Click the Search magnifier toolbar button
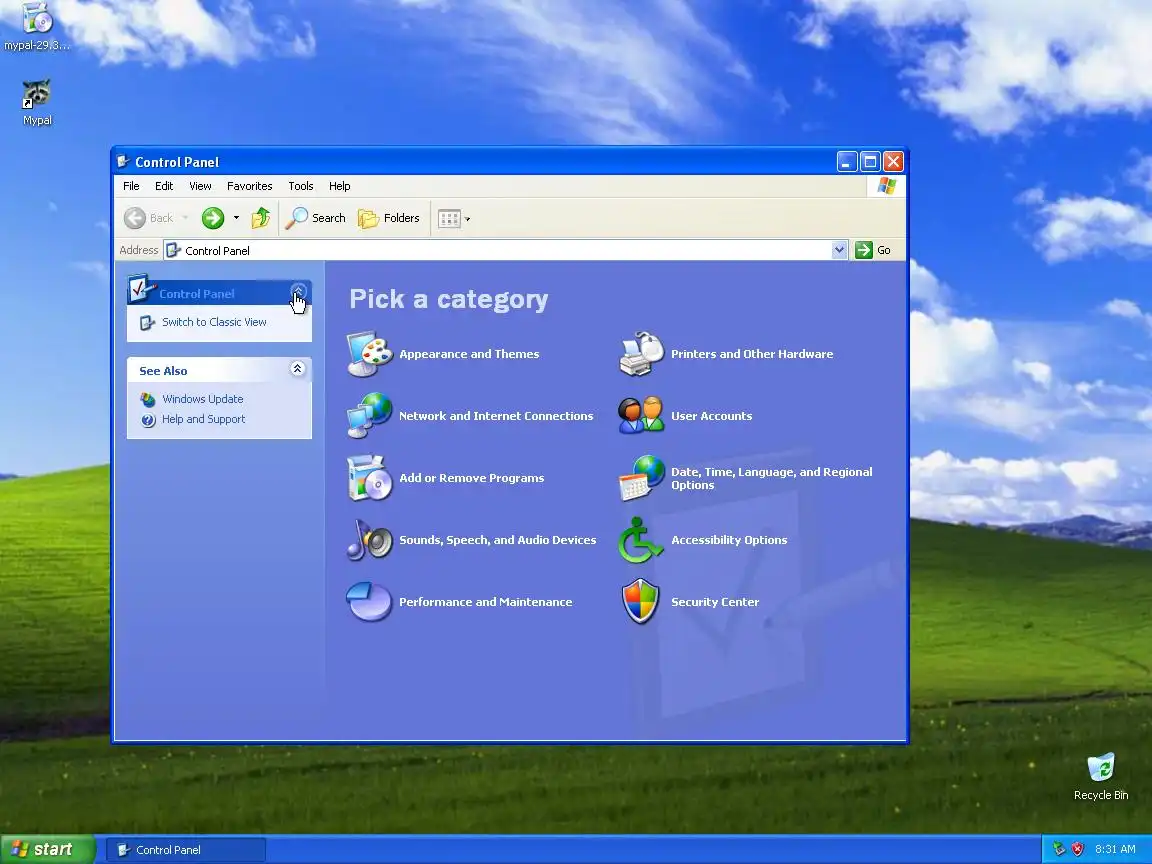Screen dimensions: 1152x864 point(315,218)
